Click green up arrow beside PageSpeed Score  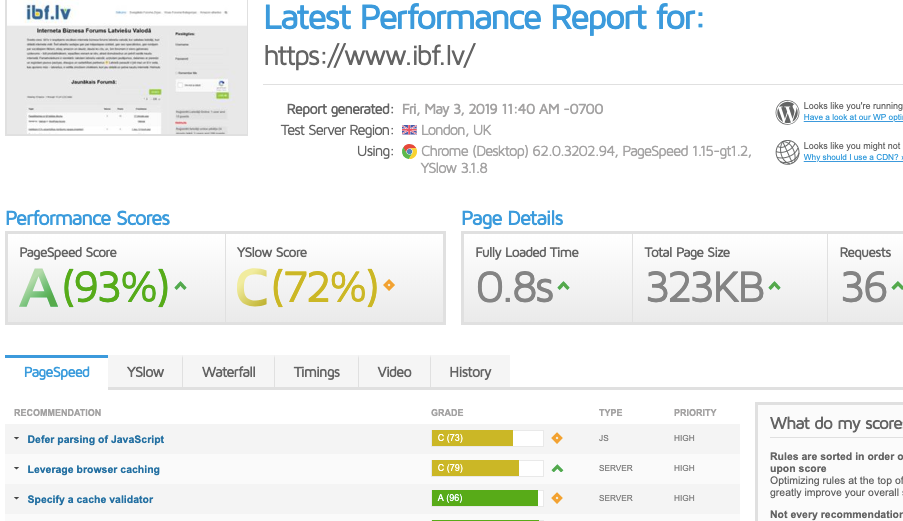click(x=181, y=287)
